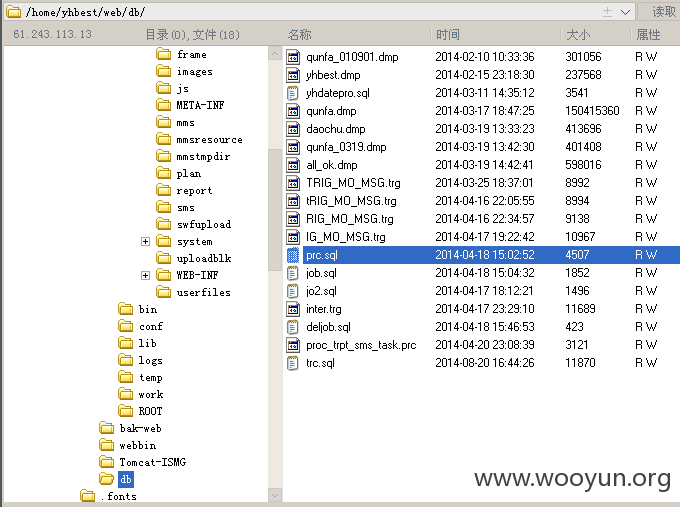
Task: Select the logs folder in tree
Action: click(150, 360)
